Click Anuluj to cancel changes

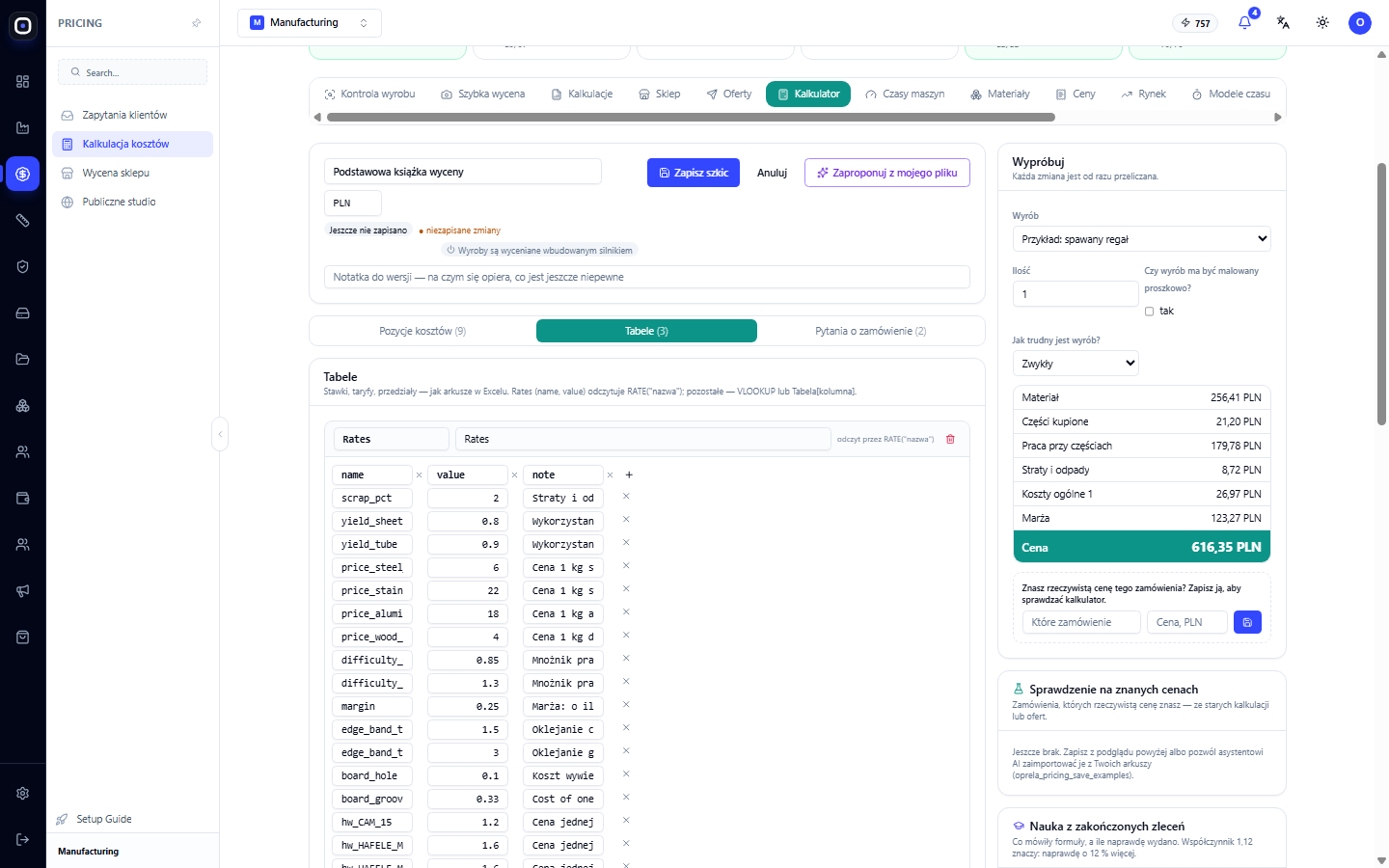772,173
